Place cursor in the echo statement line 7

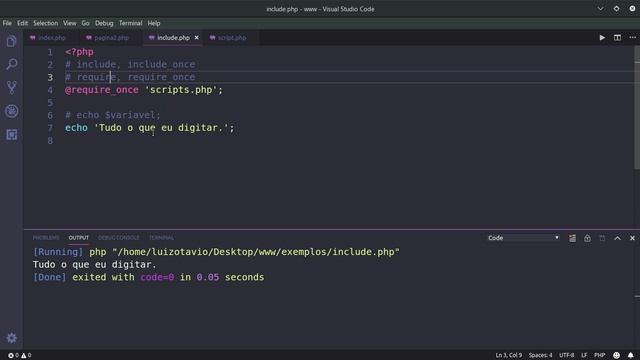click(149, 128)
